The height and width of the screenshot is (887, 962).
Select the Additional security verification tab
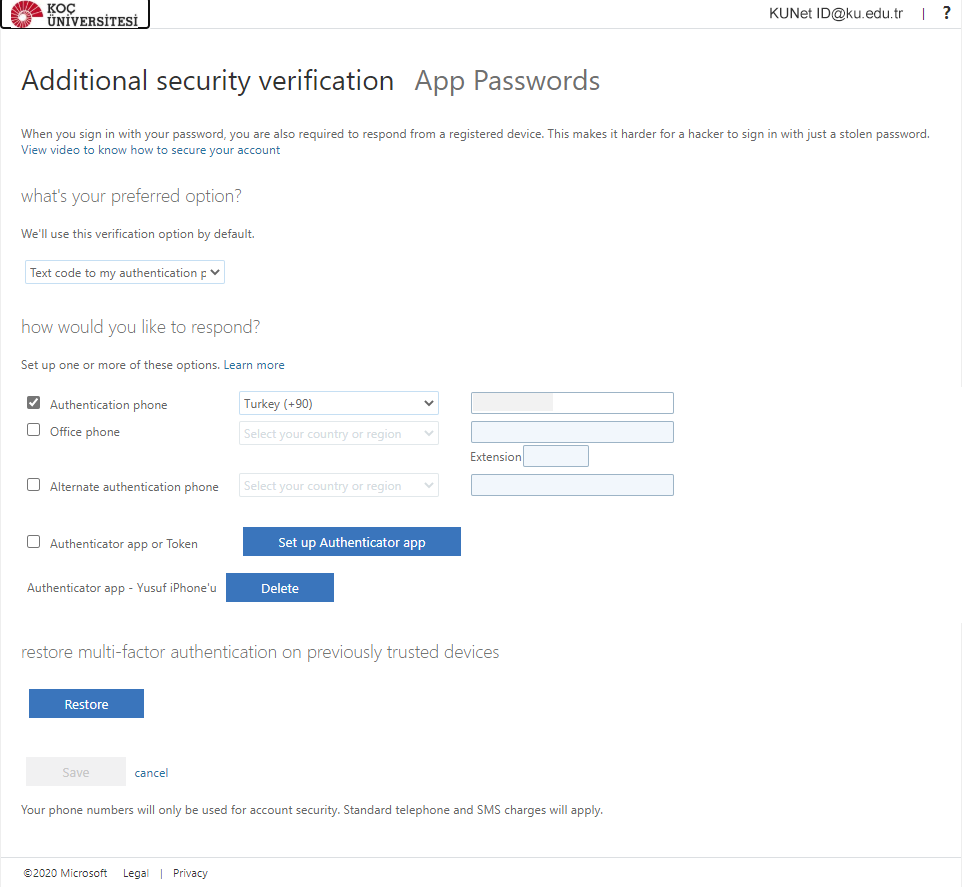tap(207, 81)
